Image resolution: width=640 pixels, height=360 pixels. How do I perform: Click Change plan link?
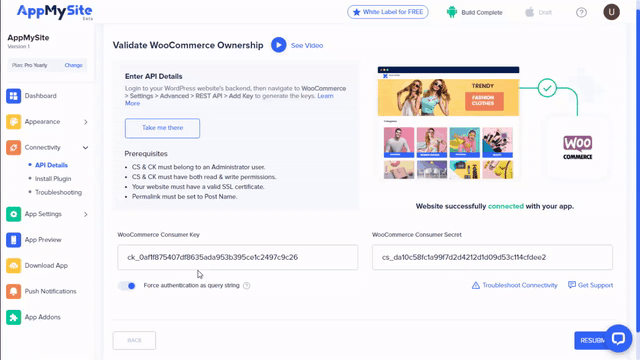[73, 65]
